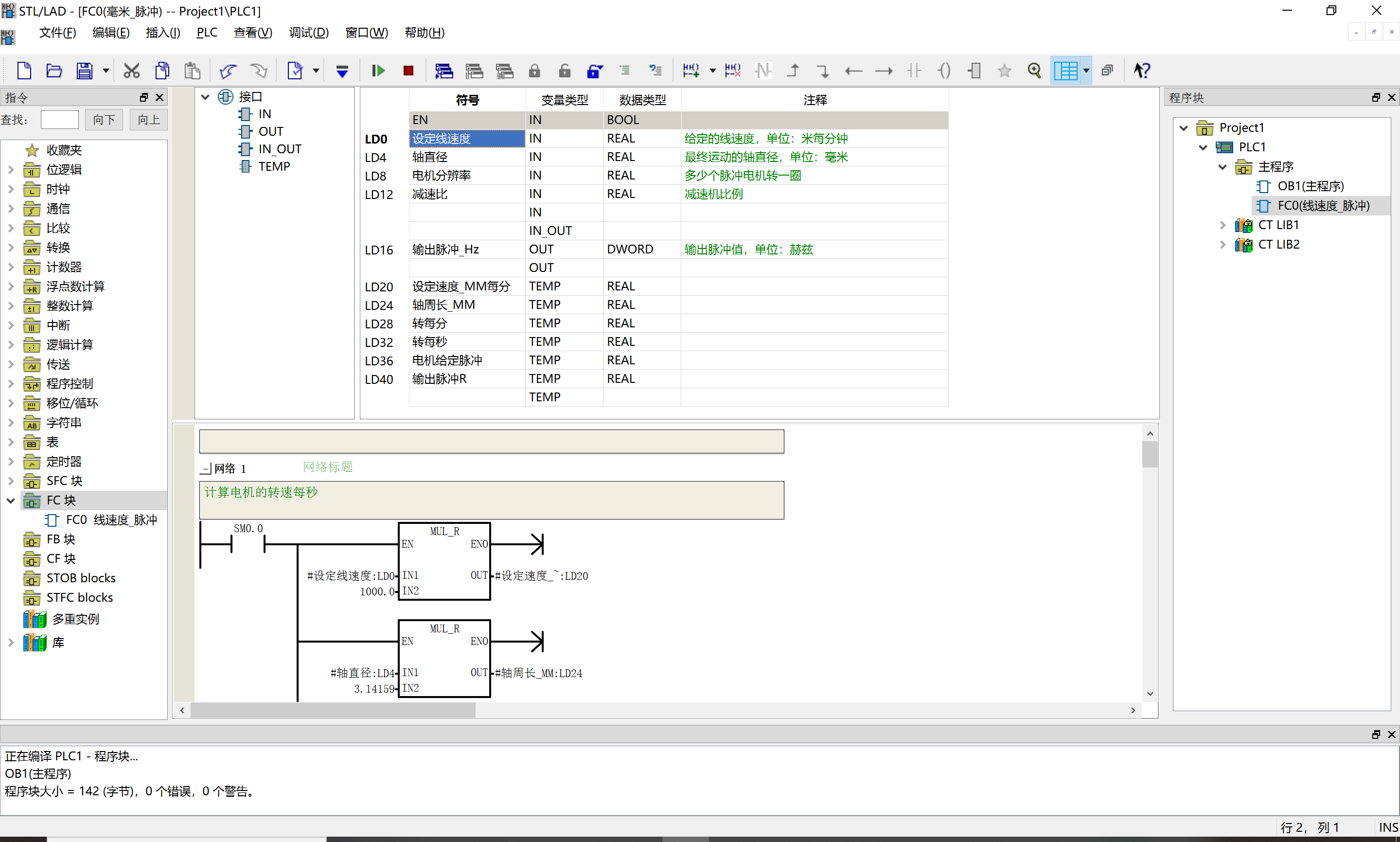Image resolution: width=1400 pixels, height=842 pixels.
Task: Click the SM0.0 contact in network 1
Action: (x=248, y=543)
